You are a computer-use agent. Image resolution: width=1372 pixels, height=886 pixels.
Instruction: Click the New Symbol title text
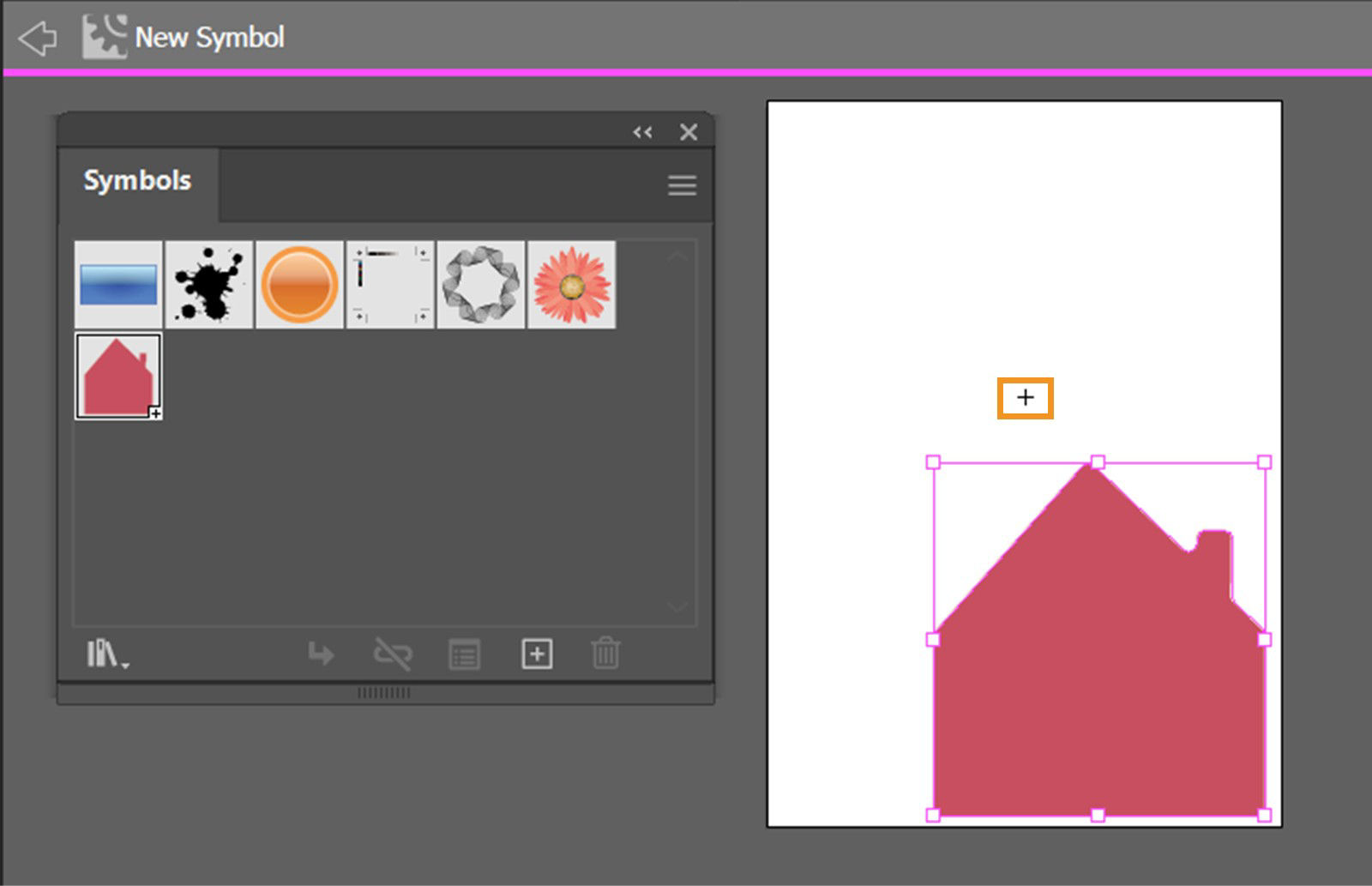pos(209,37)
